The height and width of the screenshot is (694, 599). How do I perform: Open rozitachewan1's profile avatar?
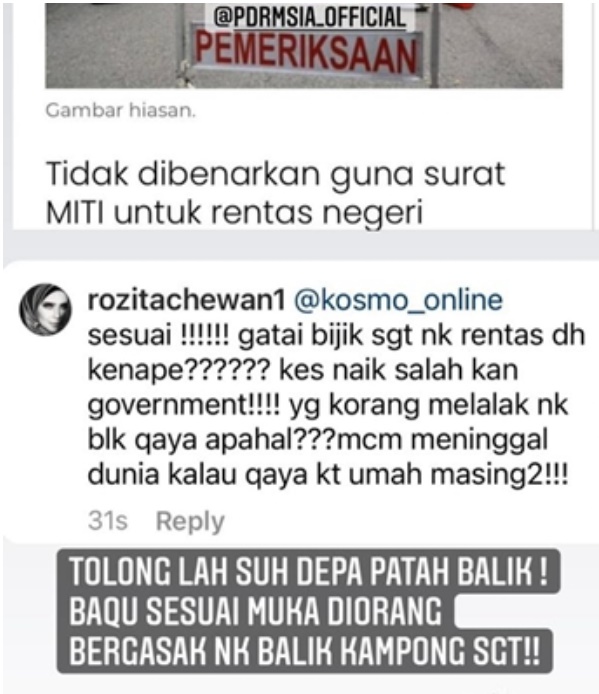(x=45, y=309)
